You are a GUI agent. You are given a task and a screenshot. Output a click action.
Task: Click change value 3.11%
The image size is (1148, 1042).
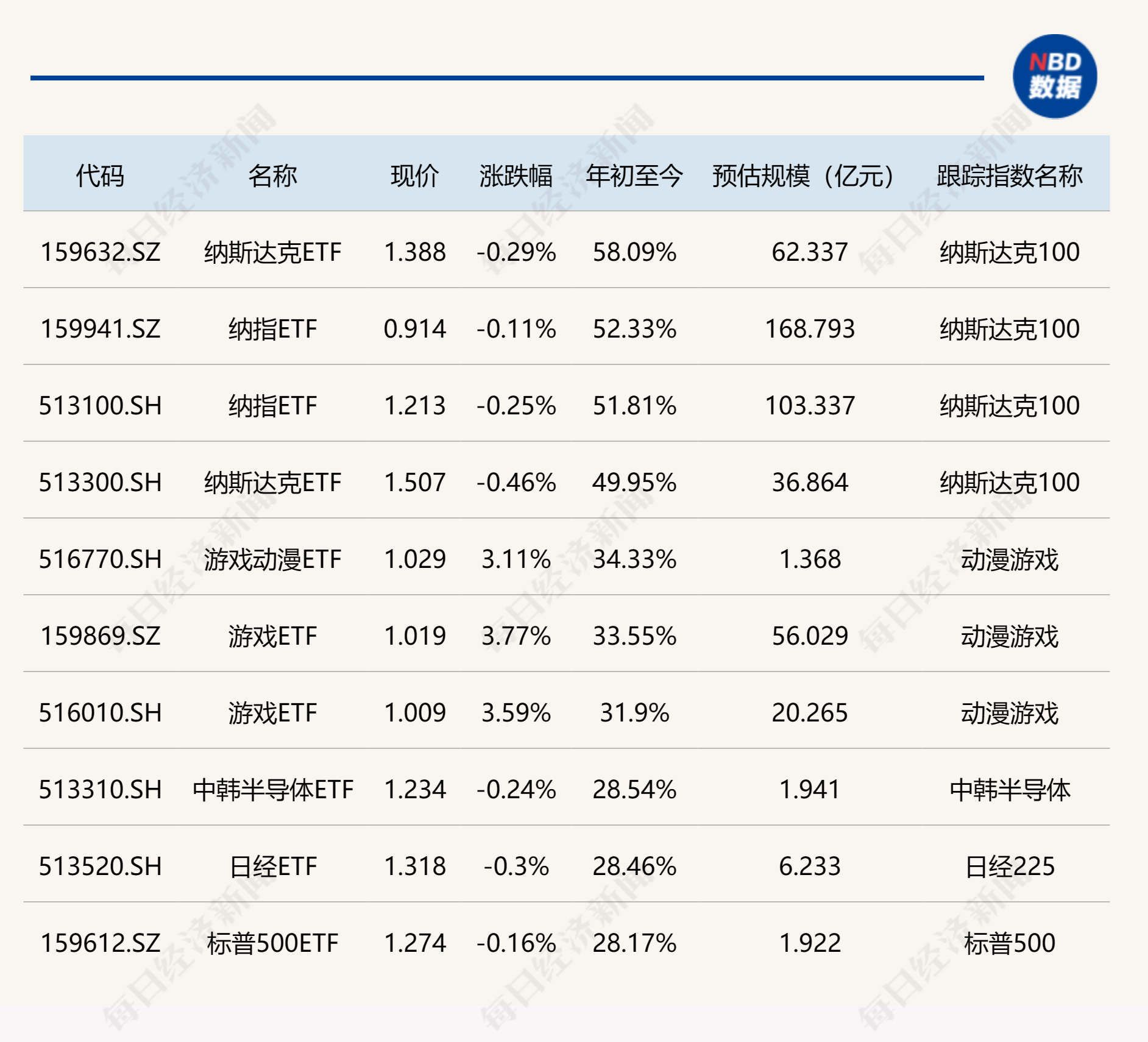point(516,559)
